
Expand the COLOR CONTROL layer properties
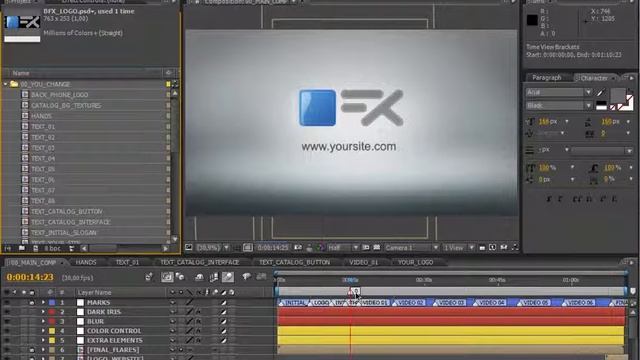click(43, 331)
